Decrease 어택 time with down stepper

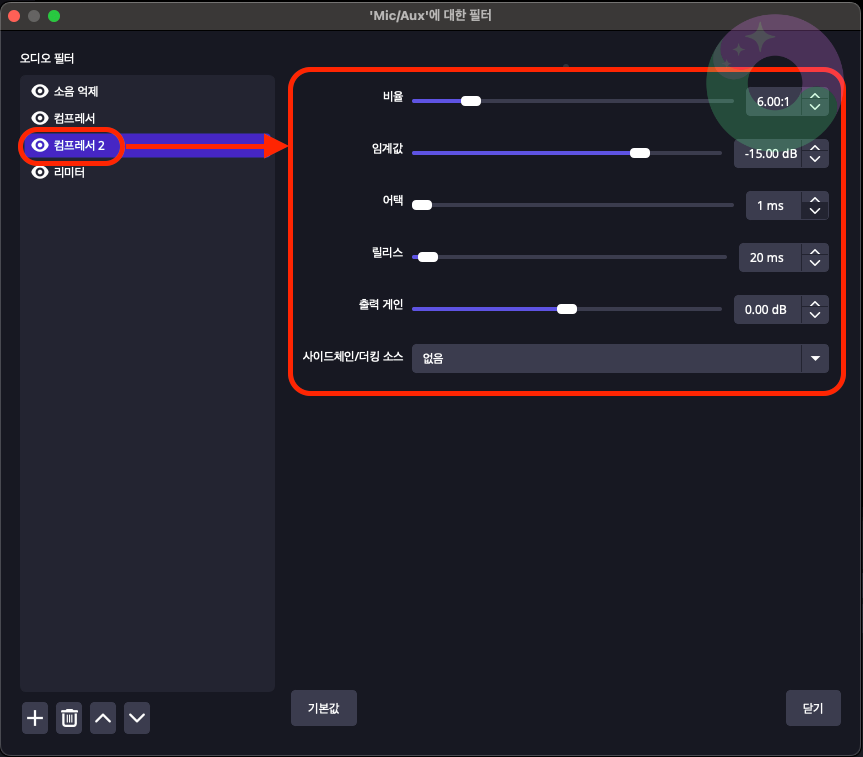tap(815, 211)
